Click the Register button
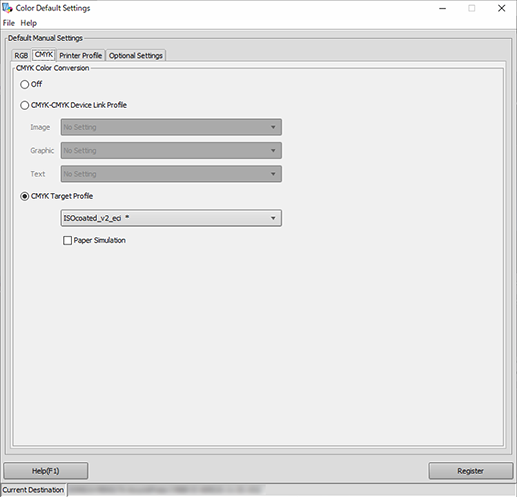The width and height of the screenshot is (517, 497). [x=470, y=471]
